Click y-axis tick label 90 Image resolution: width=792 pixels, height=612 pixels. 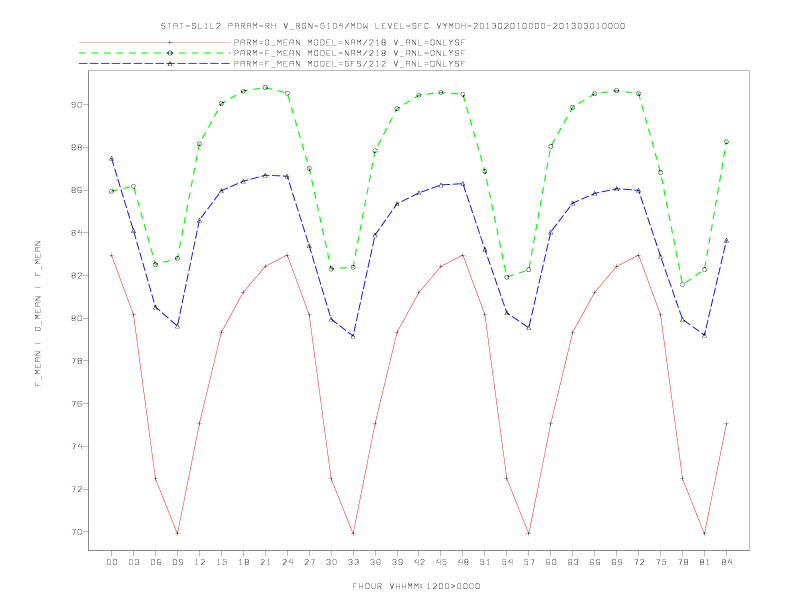click(x=77, y=105)
